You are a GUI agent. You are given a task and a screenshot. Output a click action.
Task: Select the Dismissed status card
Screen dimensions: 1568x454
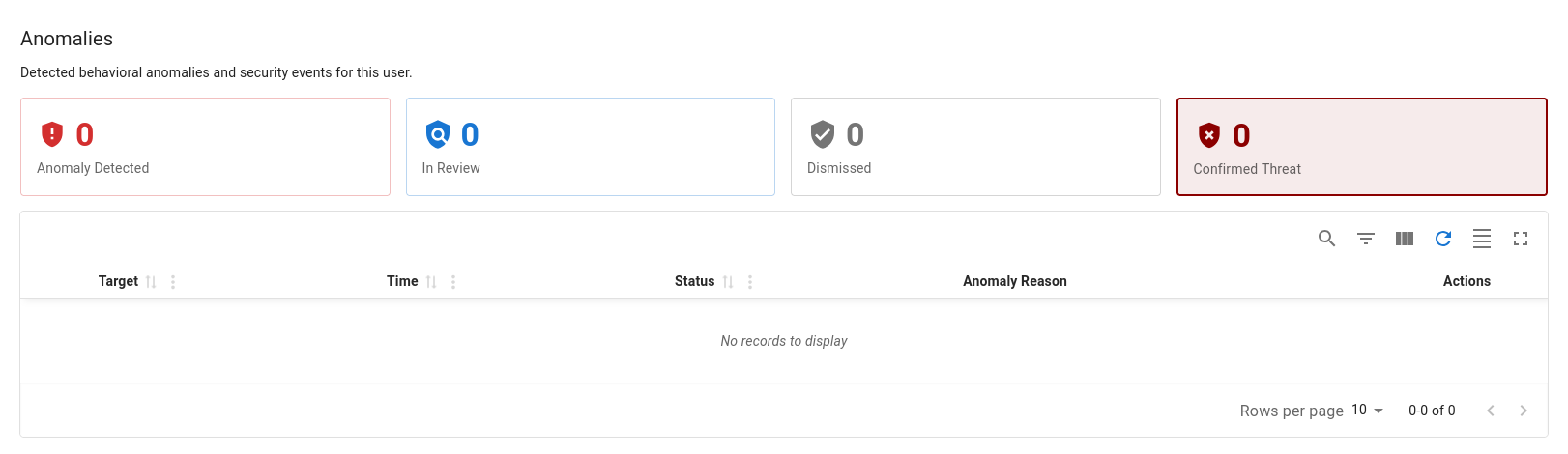click(975, 147)
